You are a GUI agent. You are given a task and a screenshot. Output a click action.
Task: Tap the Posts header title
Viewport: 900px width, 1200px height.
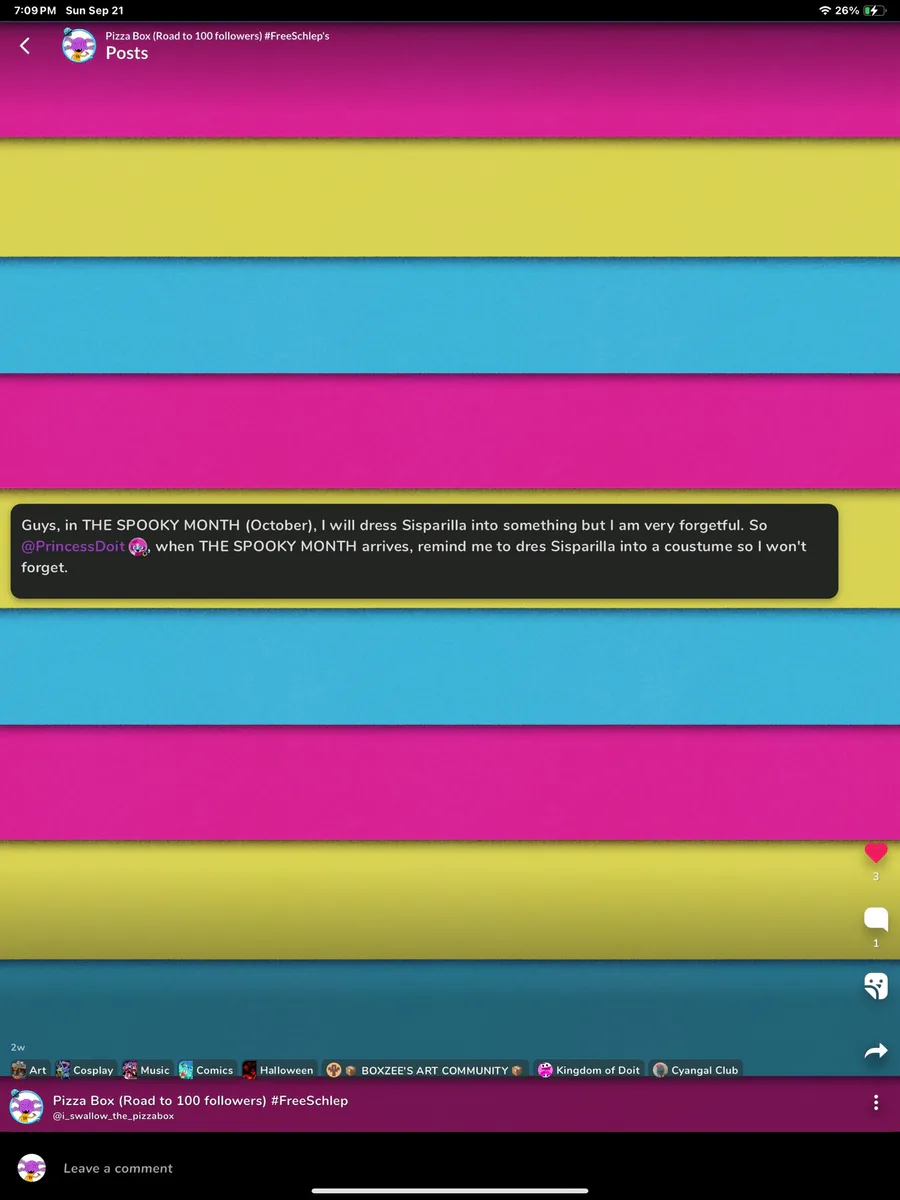tap(127, 53)
